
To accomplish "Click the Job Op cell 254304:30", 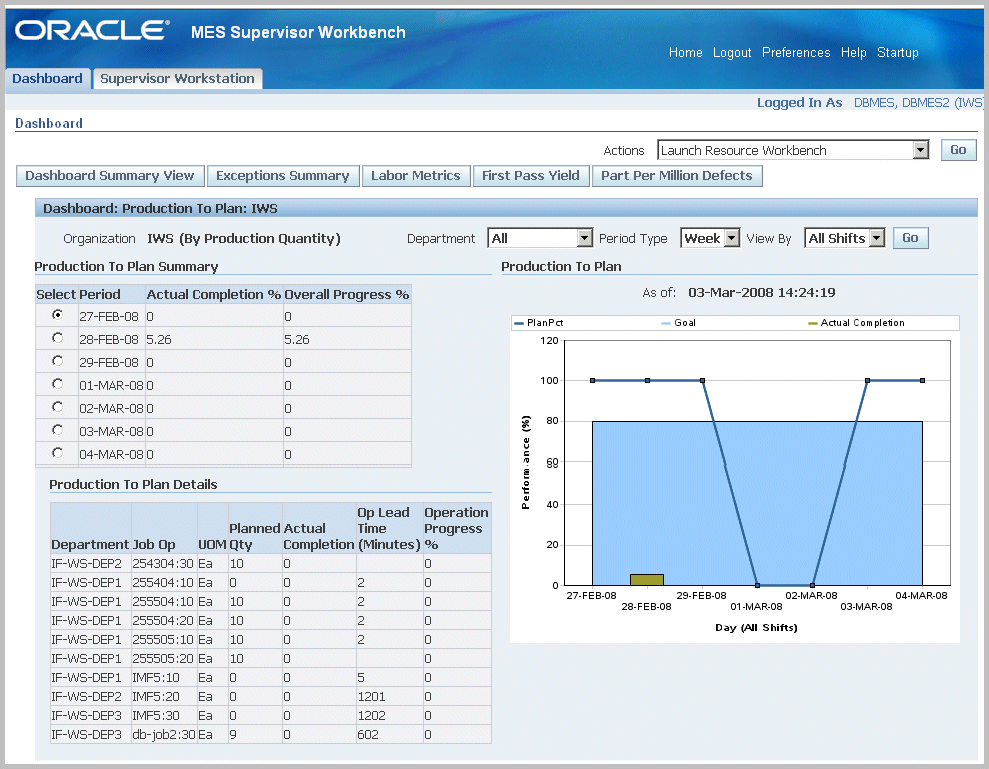I will (x=163, y=563).
